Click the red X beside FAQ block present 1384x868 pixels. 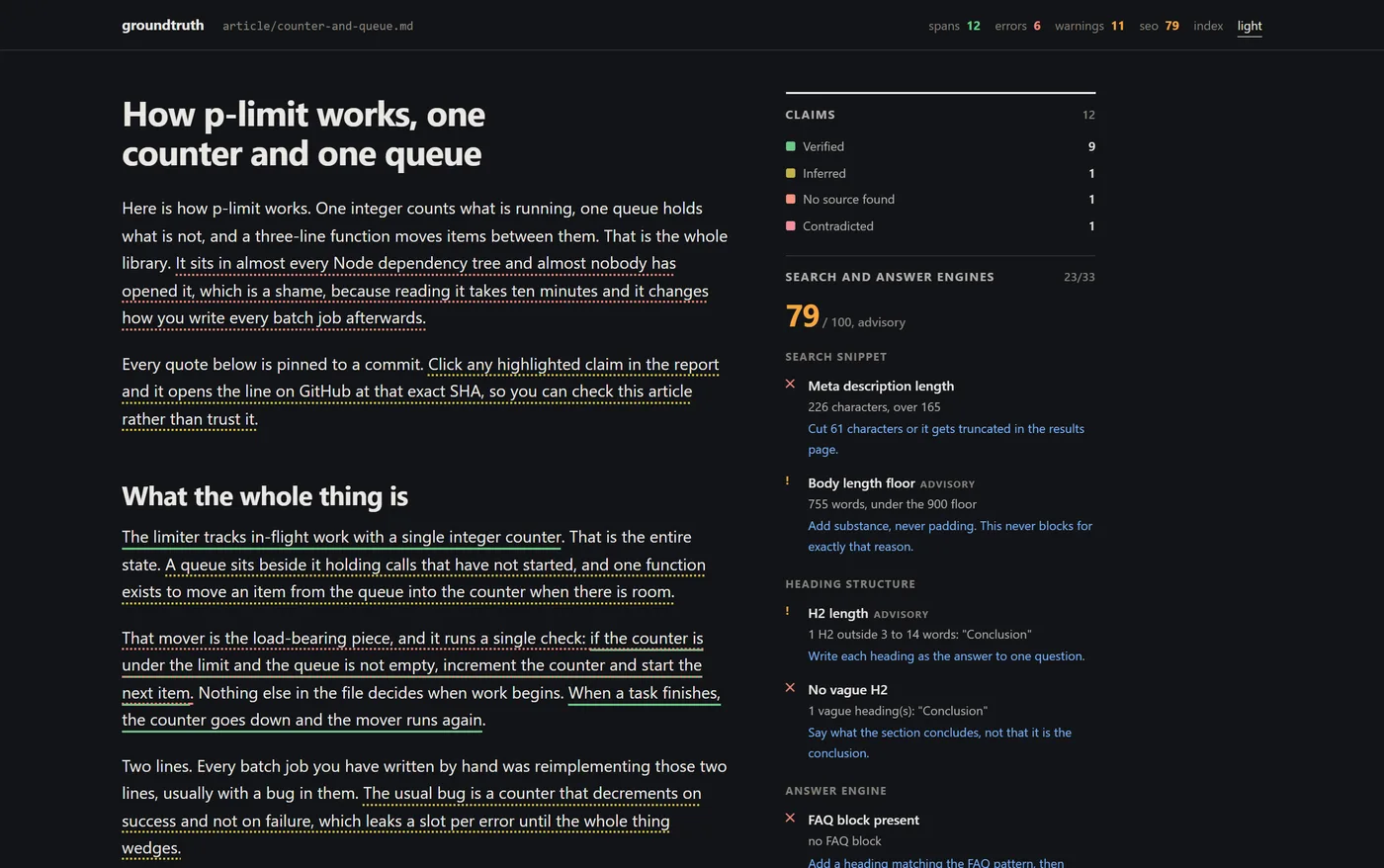pos(790,818)
